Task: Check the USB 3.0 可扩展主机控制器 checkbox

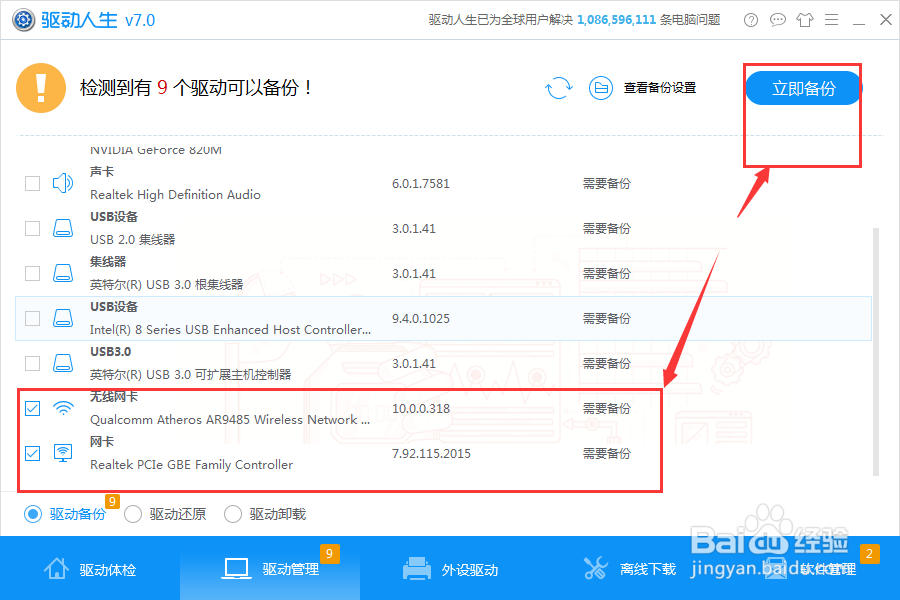Action: click(33, 363)
